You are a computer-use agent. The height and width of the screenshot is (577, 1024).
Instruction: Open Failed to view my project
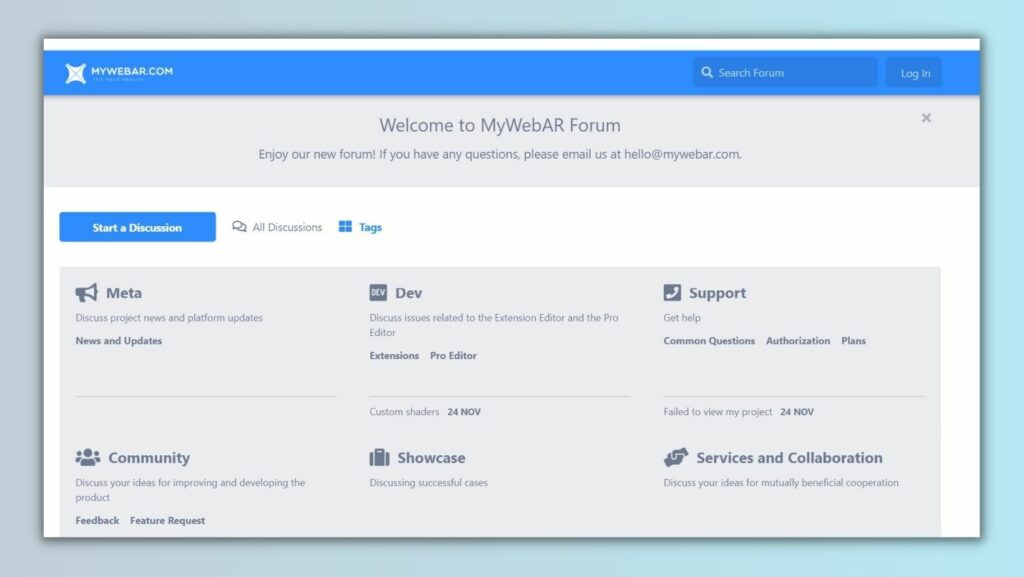[x=717, y=412]
